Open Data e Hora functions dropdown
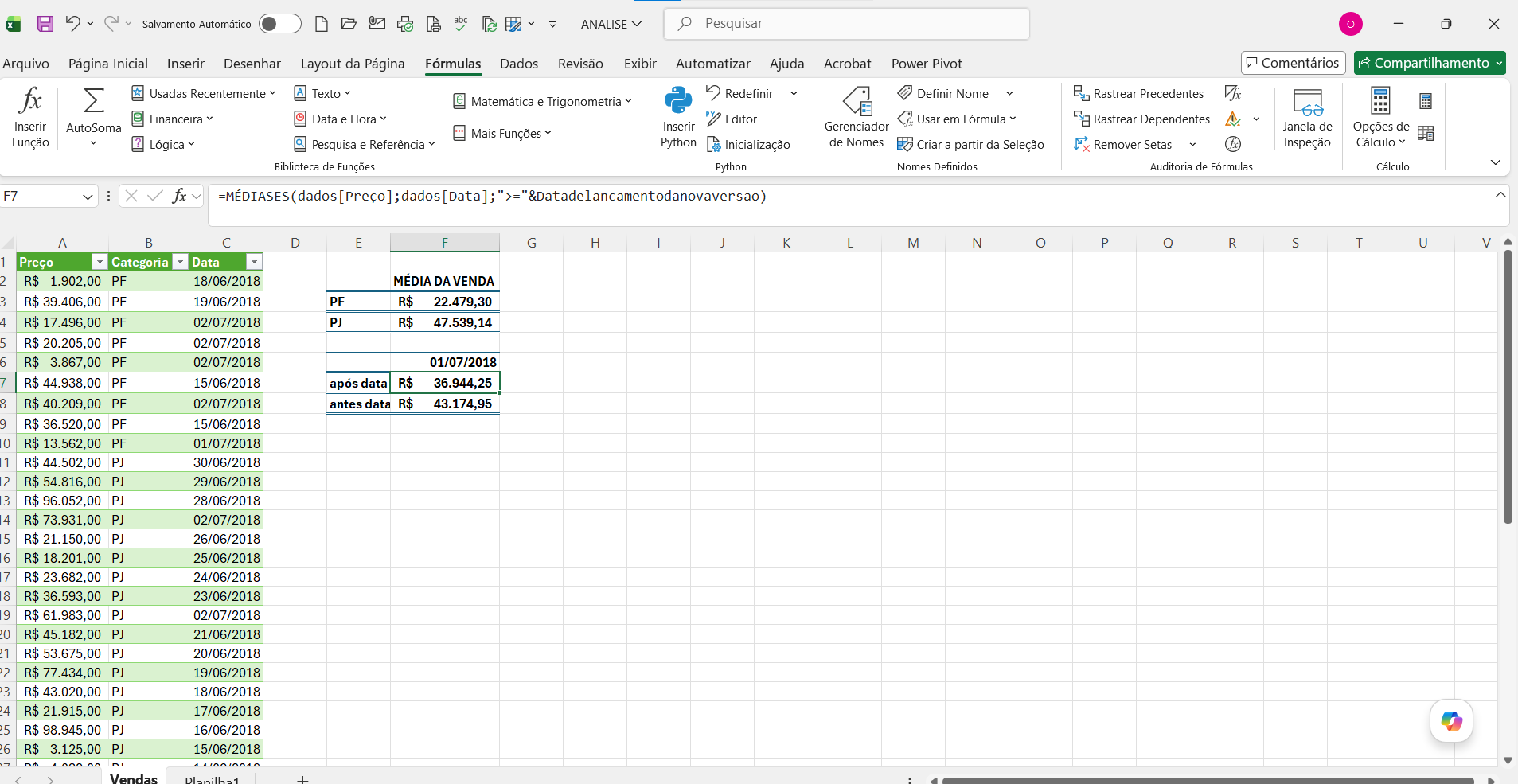Screen dimensions: 1518x784 click(x=340, y=119)
